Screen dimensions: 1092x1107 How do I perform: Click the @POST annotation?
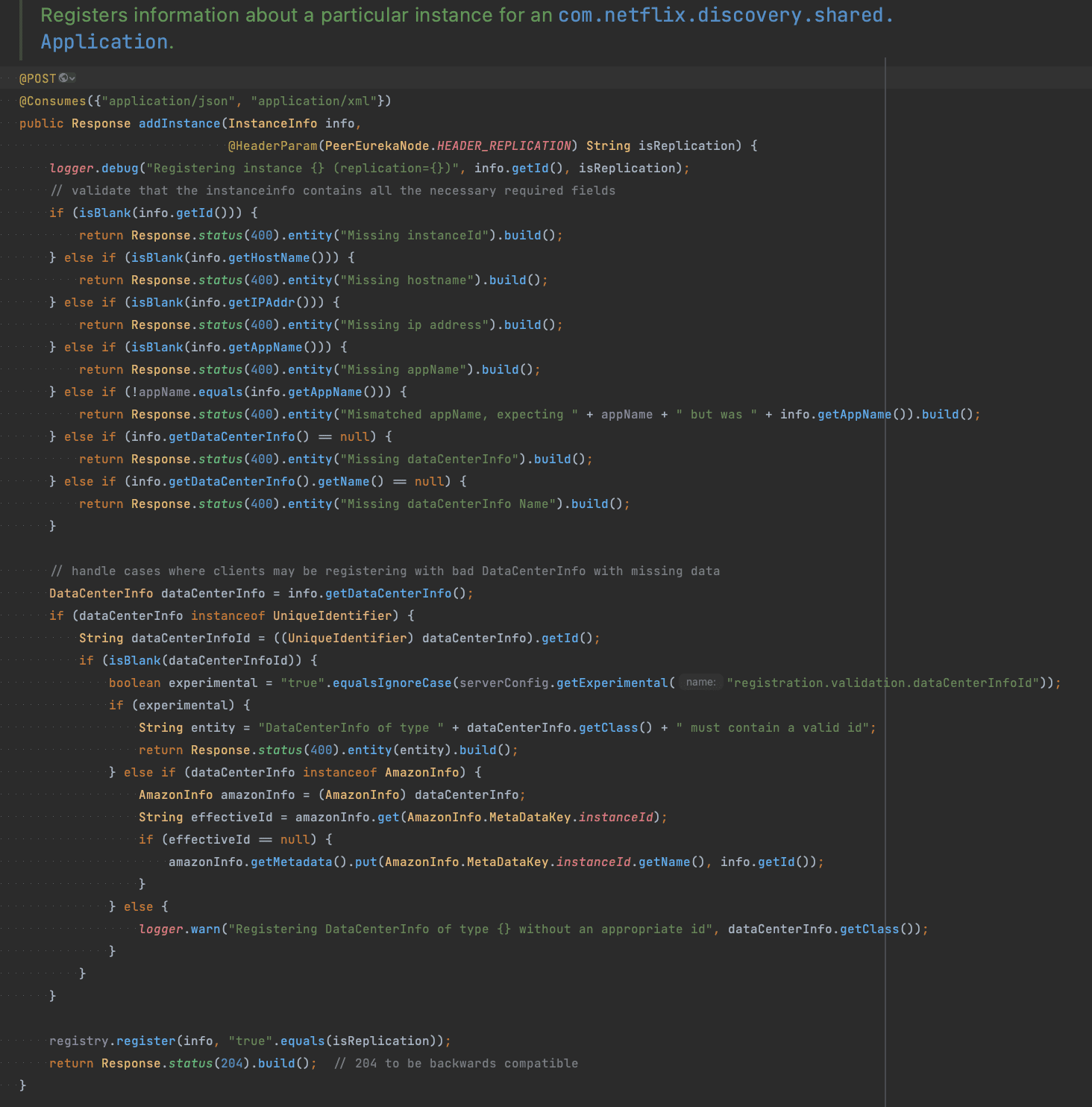click(x=38, y=78)
